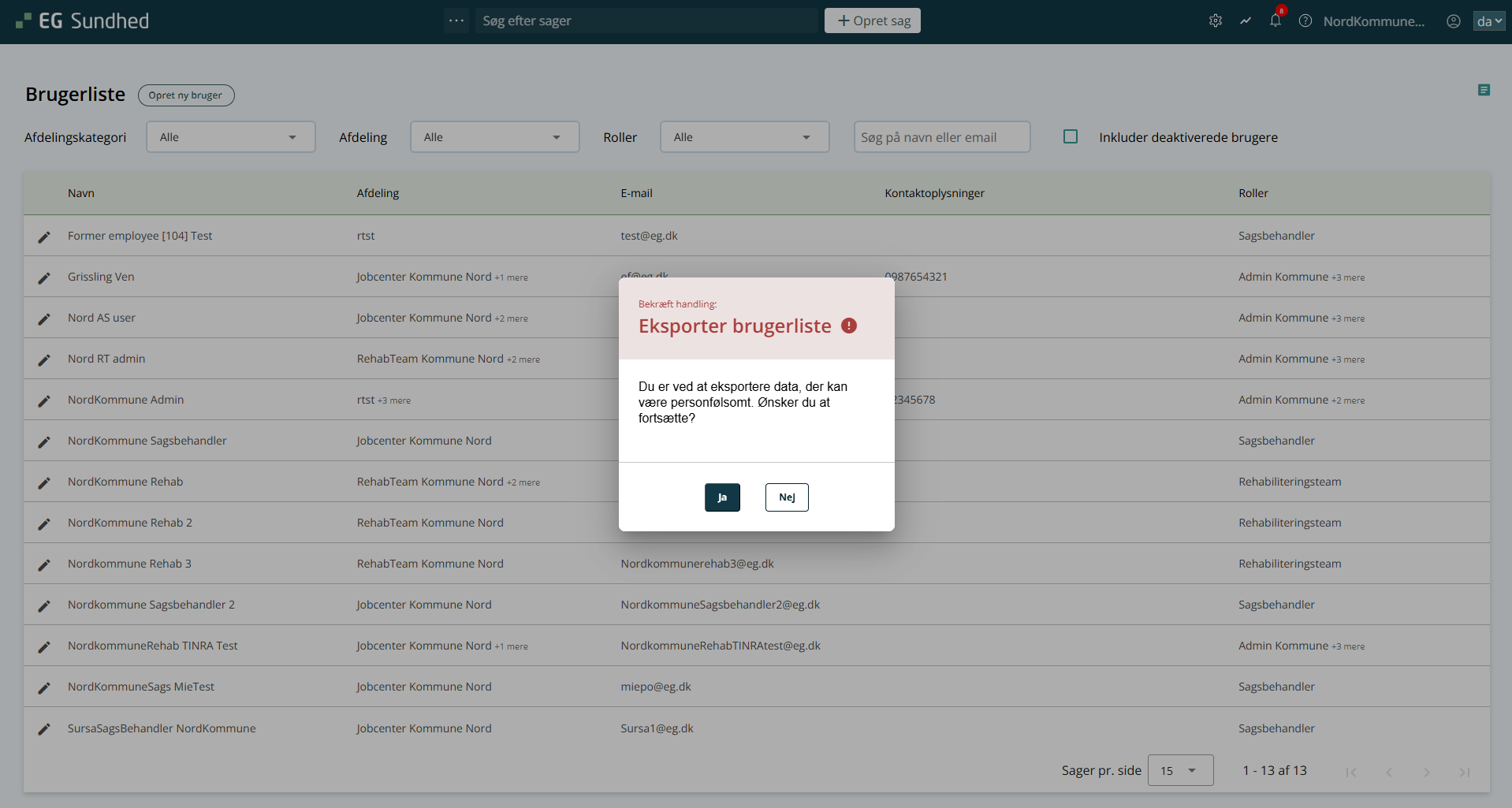Cancel export with the Nej button
This screenshot has width=1512, height=808.
click(x=787, y=497)
